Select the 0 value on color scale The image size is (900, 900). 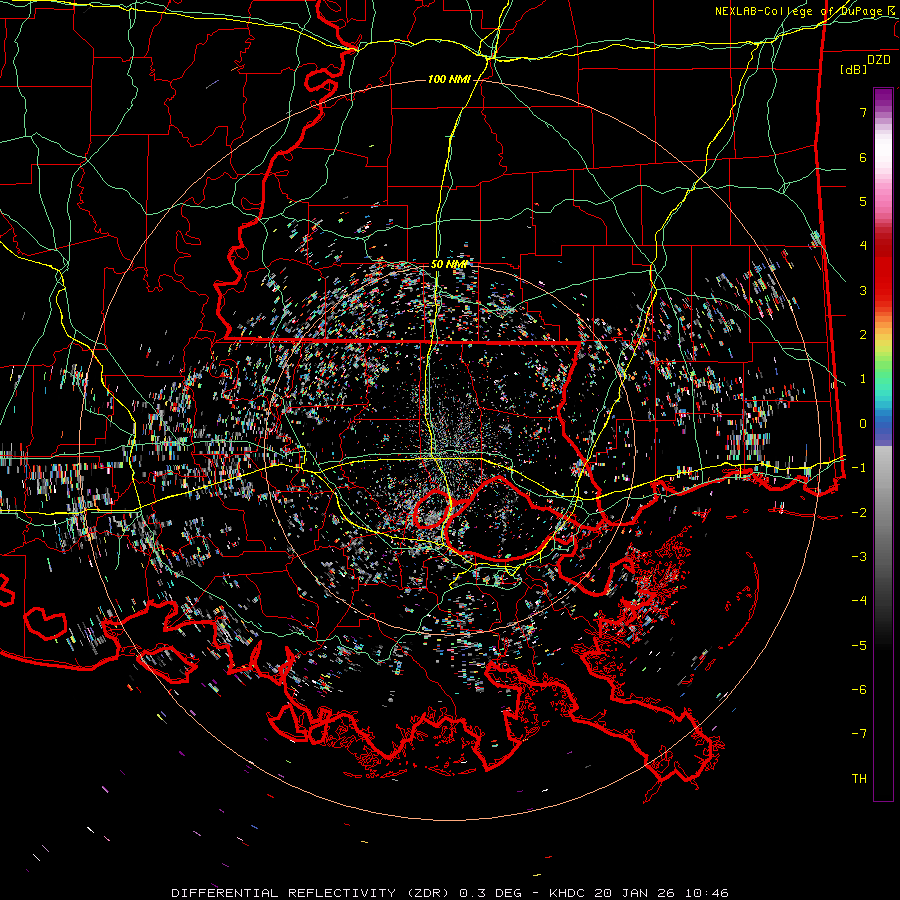click(x=863, y=424)
